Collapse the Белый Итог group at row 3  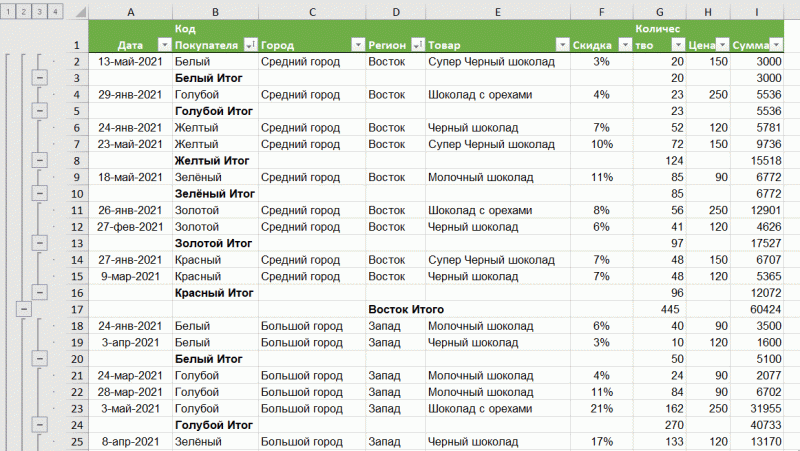pyautogui.click(x=39, y=77)
